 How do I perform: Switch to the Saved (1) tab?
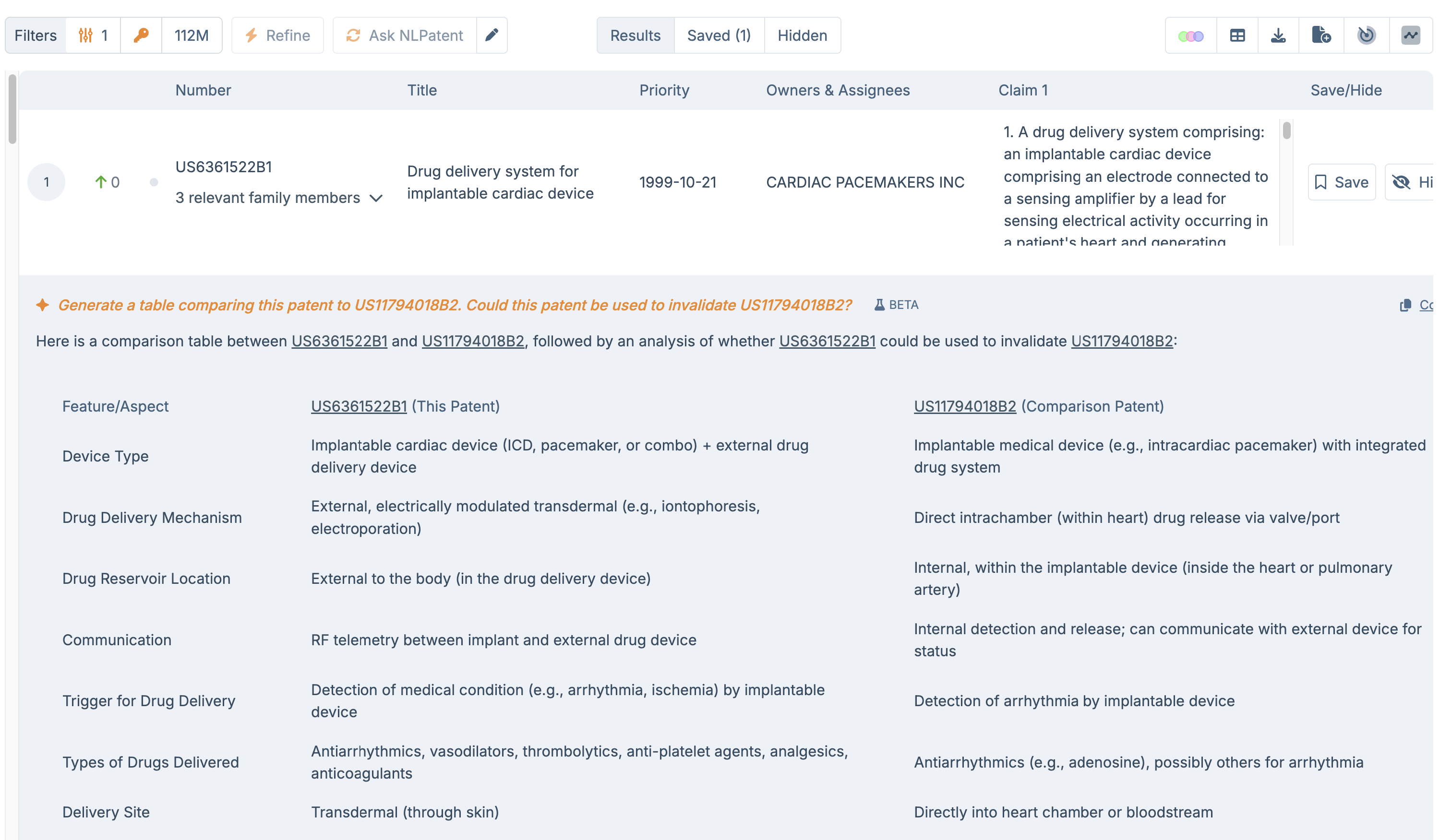tap(718, 35)
